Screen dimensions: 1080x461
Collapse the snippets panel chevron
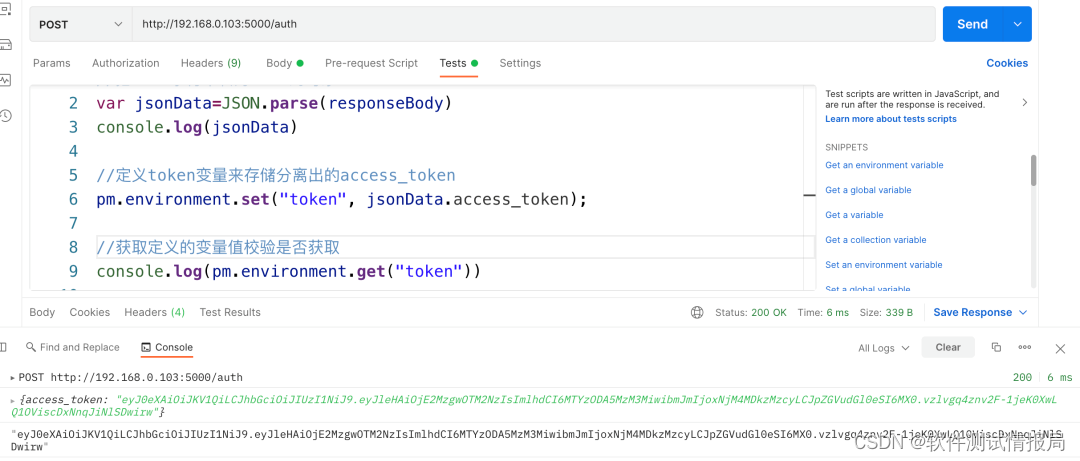point(1025,103)
